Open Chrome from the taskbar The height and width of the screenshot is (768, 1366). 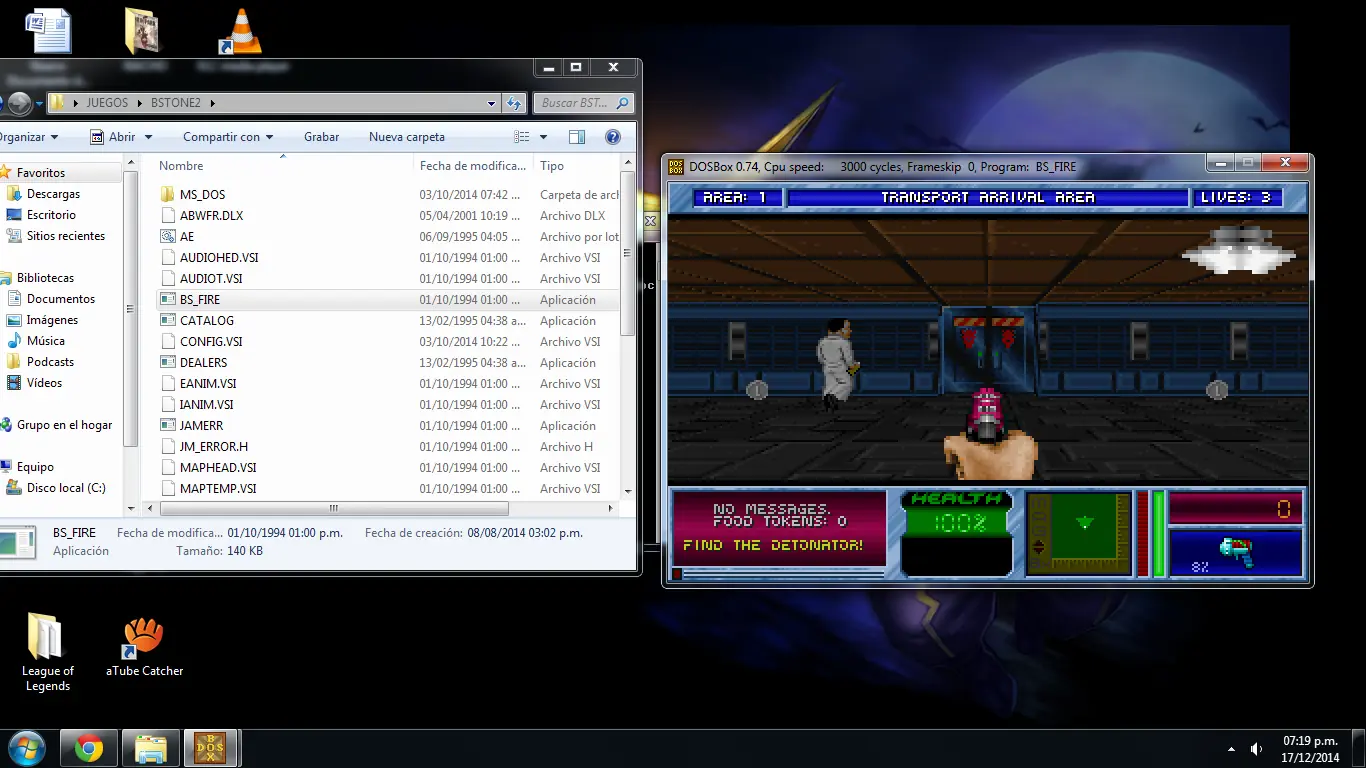tap(89, 748)
